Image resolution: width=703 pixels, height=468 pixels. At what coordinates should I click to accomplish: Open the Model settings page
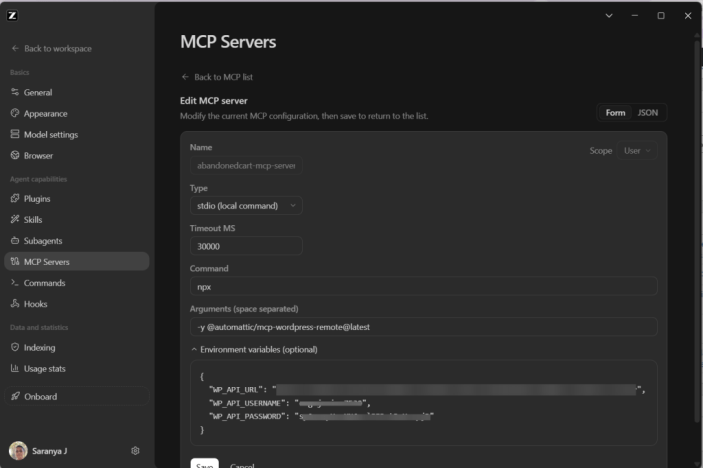[77, 134]
